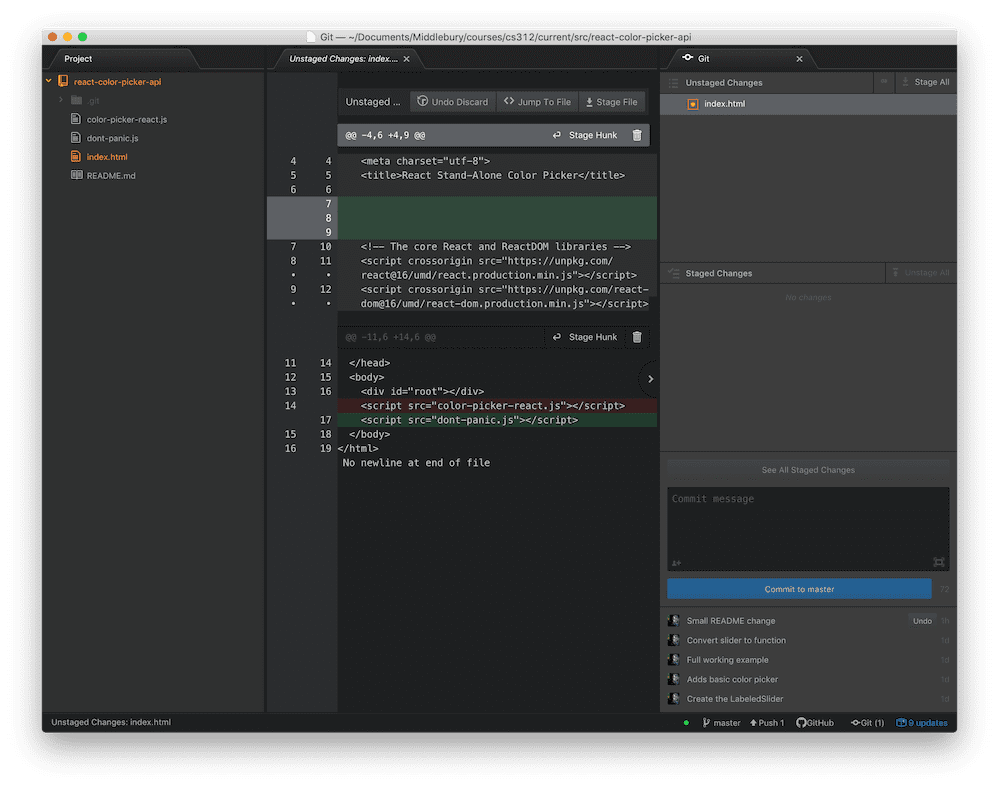The image size is (999, 788).
Task: Select the Git panel tab
Action: [703, 59]
